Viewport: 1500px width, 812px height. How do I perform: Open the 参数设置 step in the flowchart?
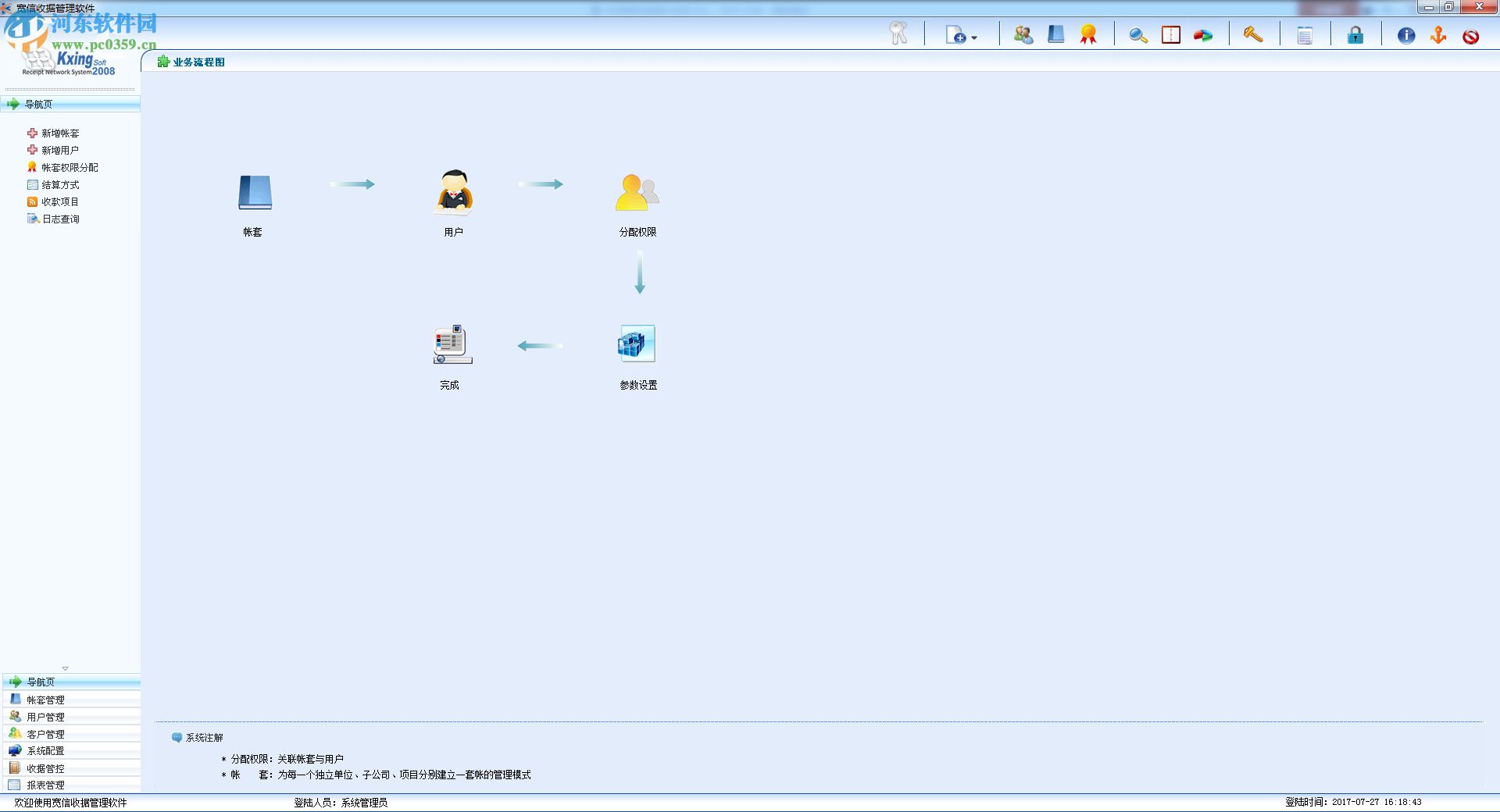tap(637, 344)
